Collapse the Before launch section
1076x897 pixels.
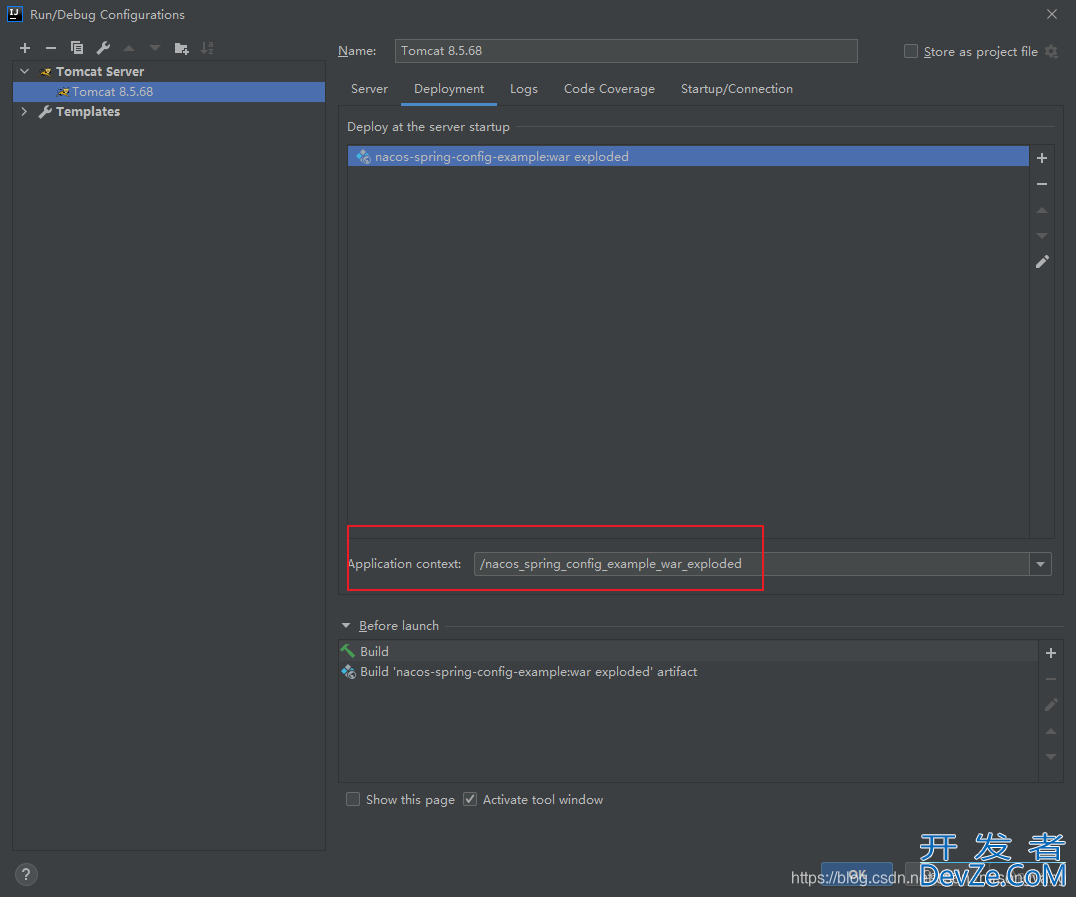click(x=346, y=625)
